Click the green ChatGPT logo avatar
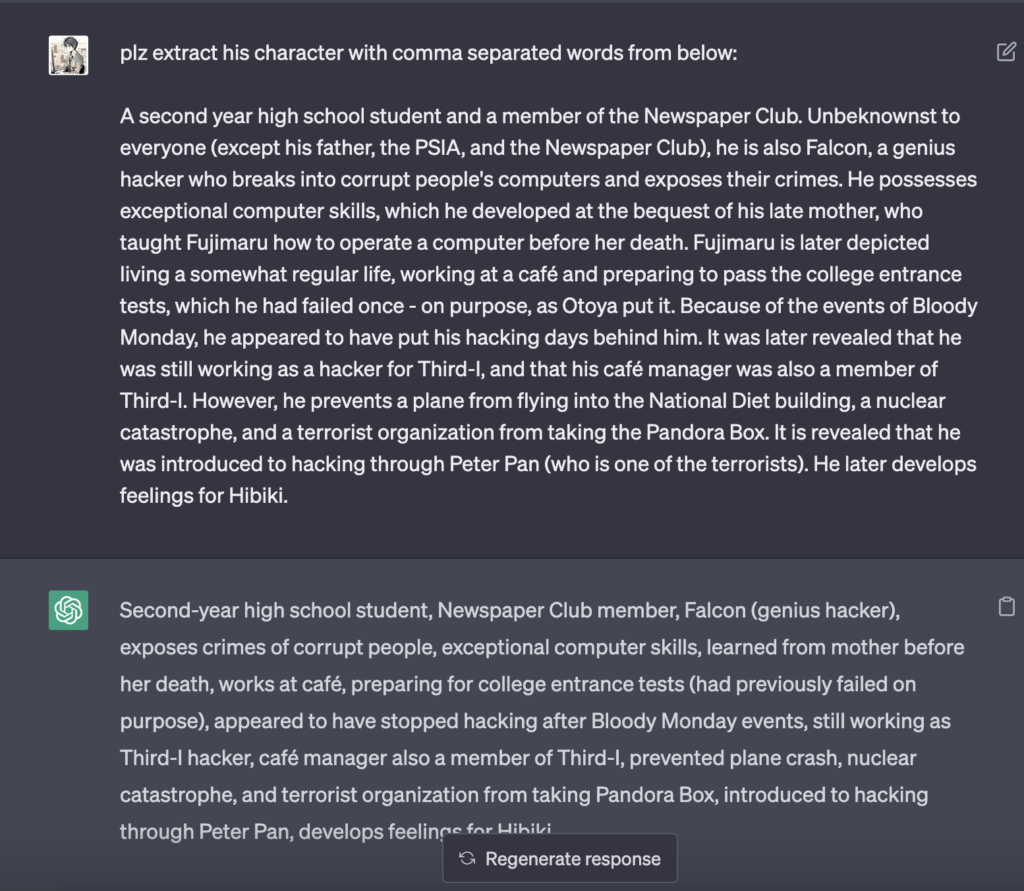The height and width of the screenshot is (891, 1024). point(68,610)
